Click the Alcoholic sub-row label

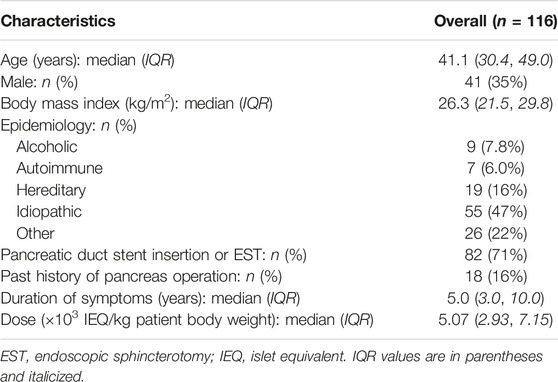coord(47,147)
